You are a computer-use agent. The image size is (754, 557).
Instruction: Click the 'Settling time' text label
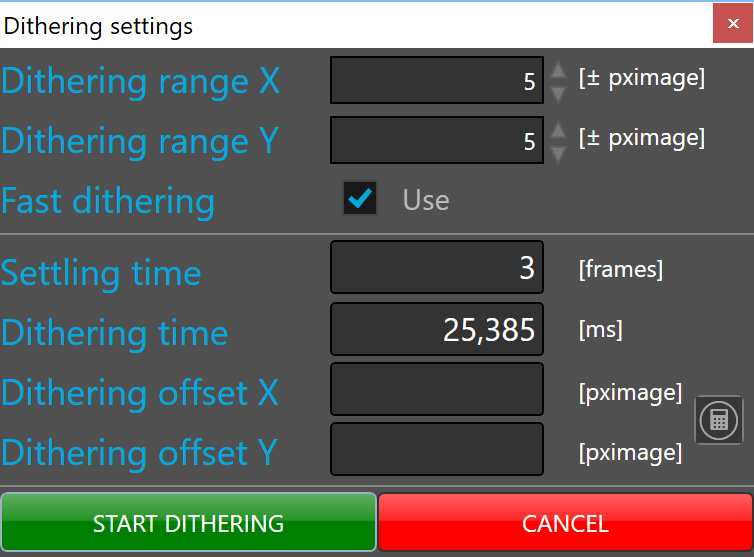(101, 272)
